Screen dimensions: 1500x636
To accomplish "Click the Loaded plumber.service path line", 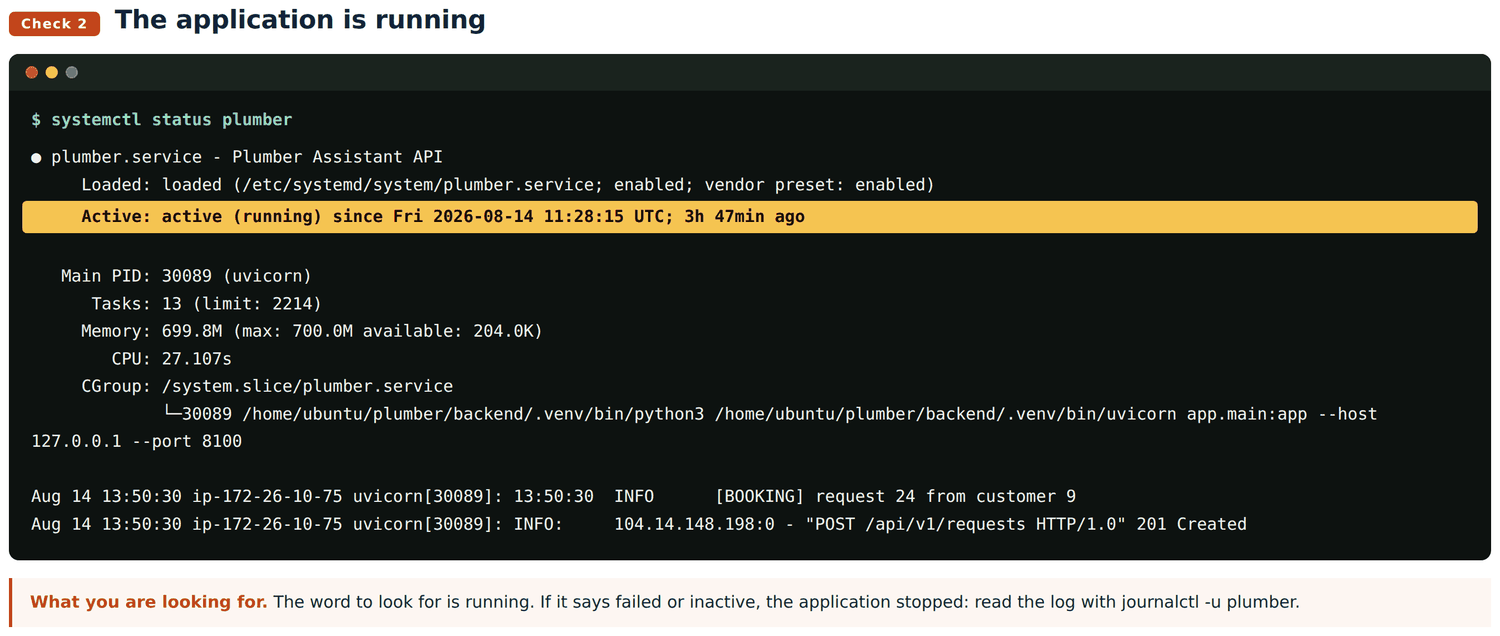I will coord(508,185).
